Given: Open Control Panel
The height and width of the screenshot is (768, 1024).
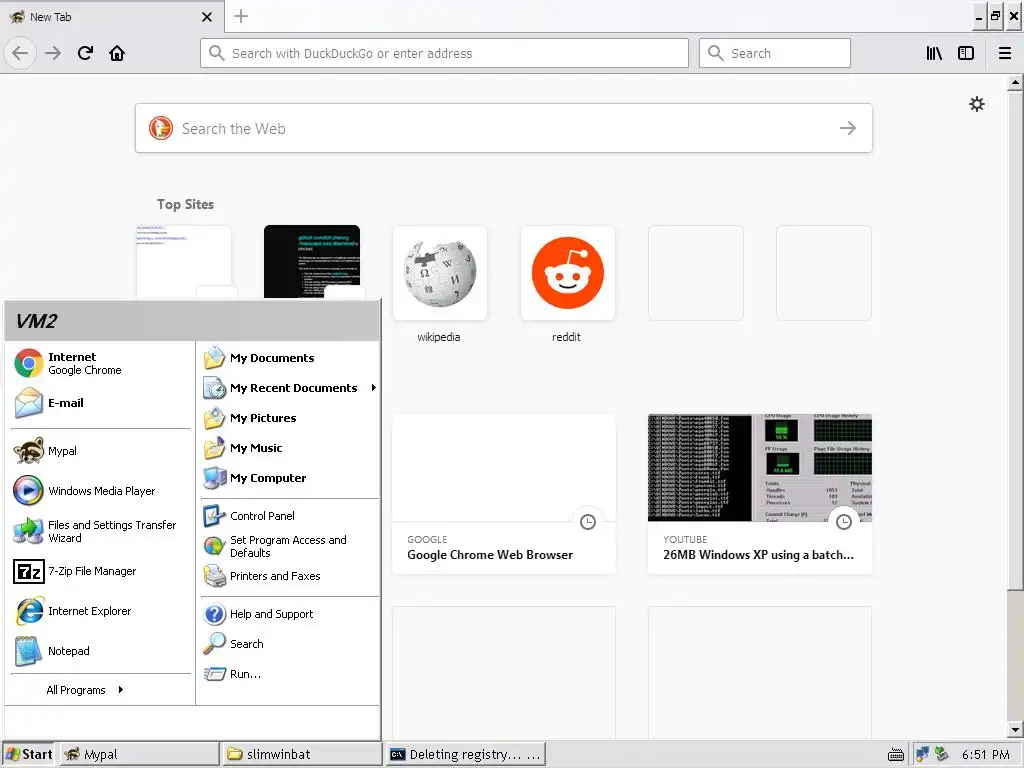Looking at the screenshot, I should pos(290,516).
